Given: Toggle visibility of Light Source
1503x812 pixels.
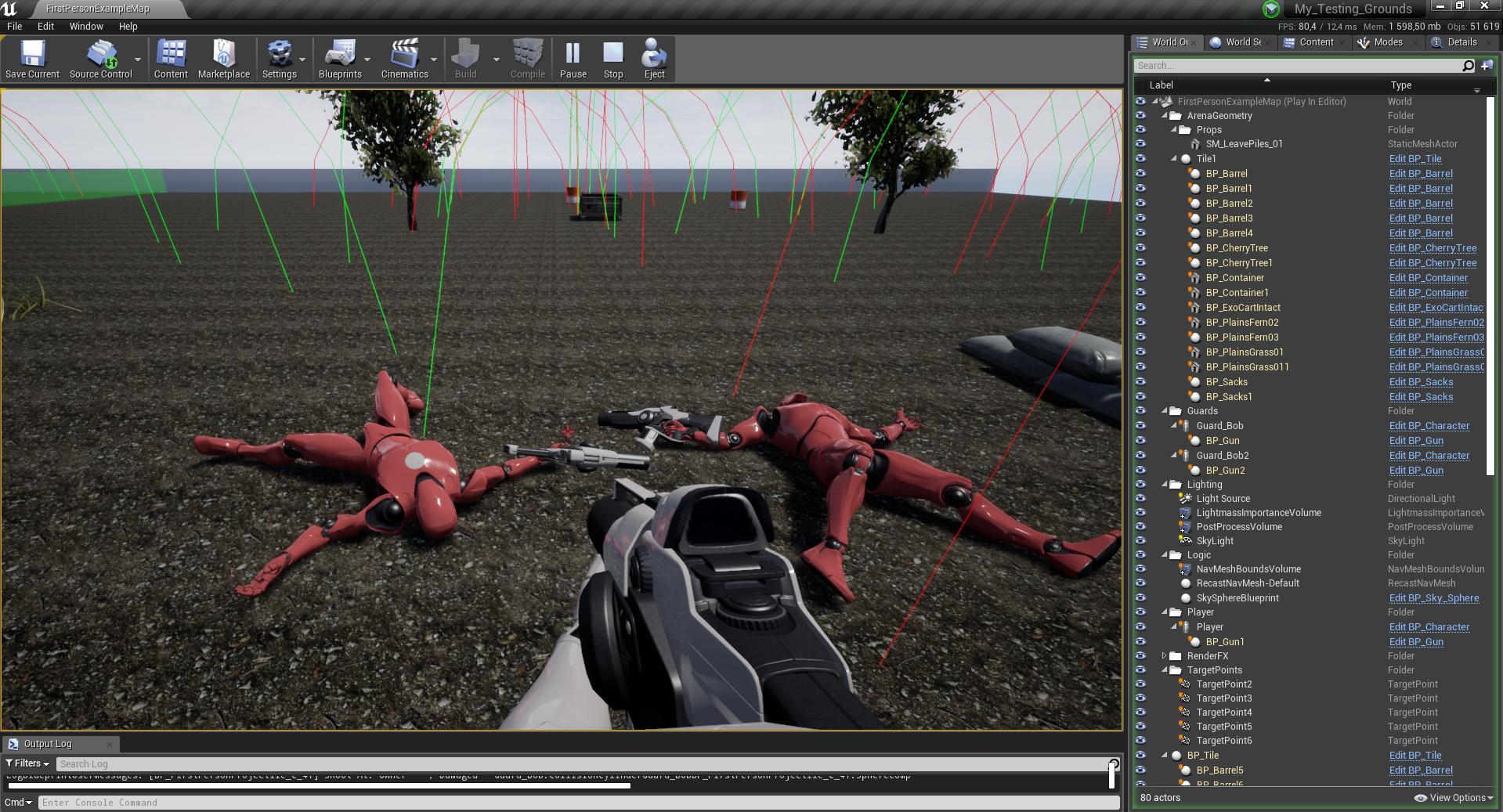Looking at the screenshot, I should point(1140,499).
